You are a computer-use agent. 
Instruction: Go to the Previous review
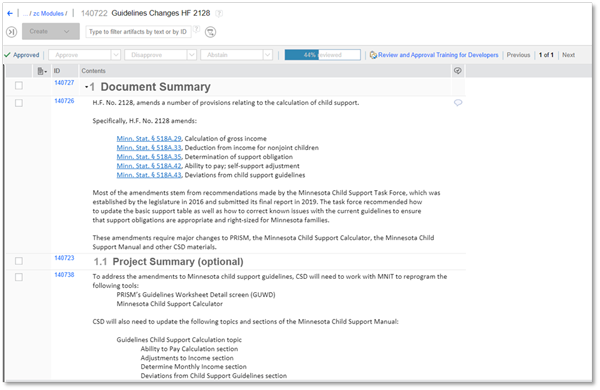(x=518, y=55)
